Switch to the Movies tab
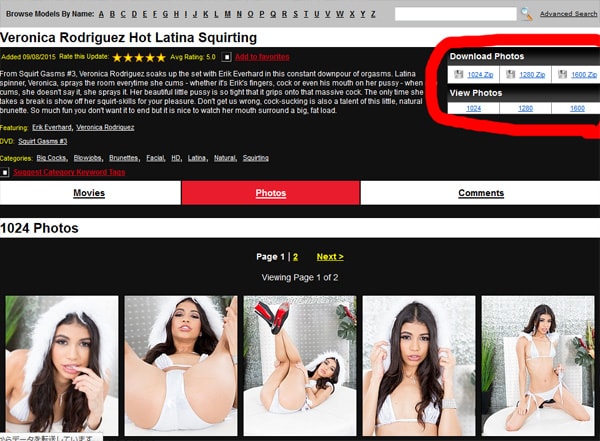Viewport: 600px width, 441px height. point(89,193)
